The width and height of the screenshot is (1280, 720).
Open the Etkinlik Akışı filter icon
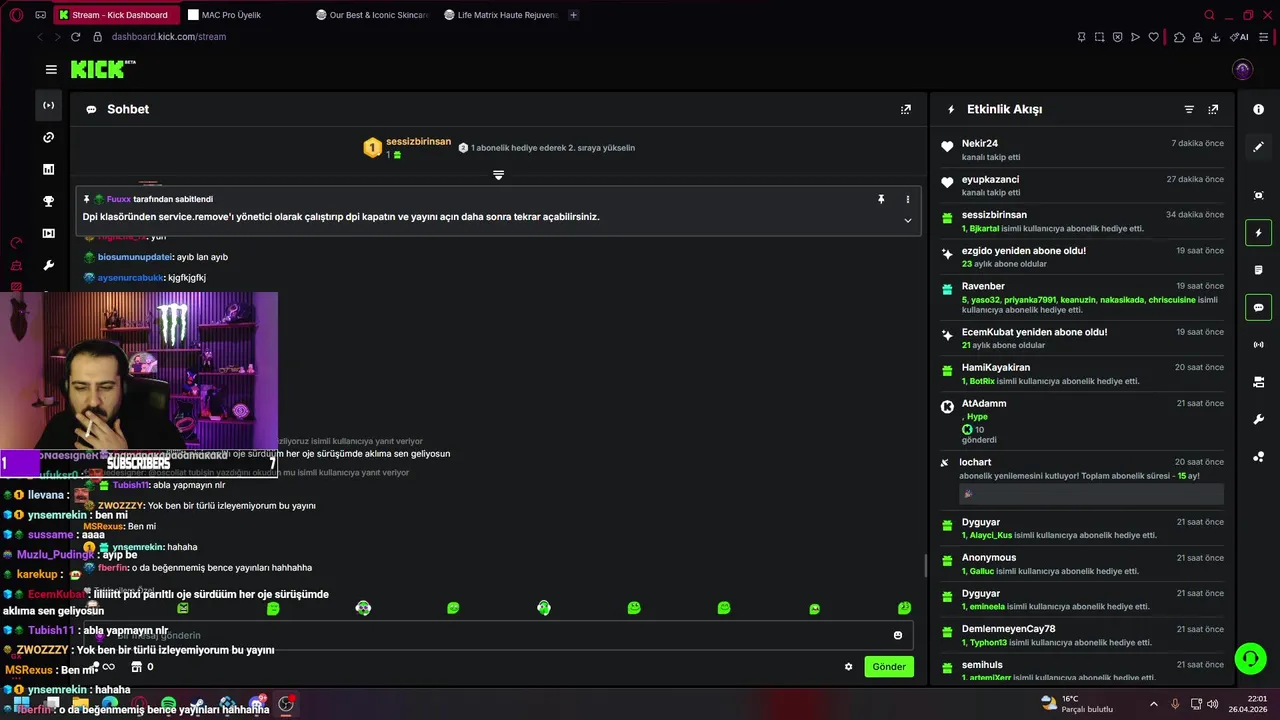(1189, 109)
